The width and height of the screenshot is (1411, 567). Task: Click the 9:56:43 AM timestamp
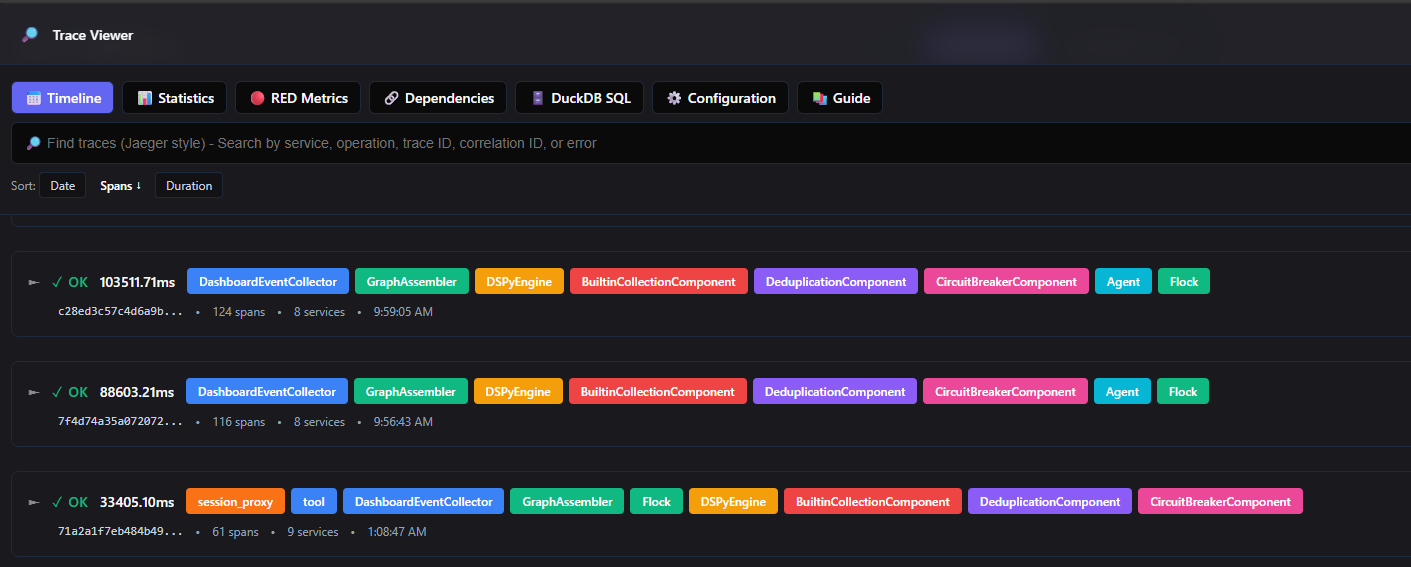403,422
